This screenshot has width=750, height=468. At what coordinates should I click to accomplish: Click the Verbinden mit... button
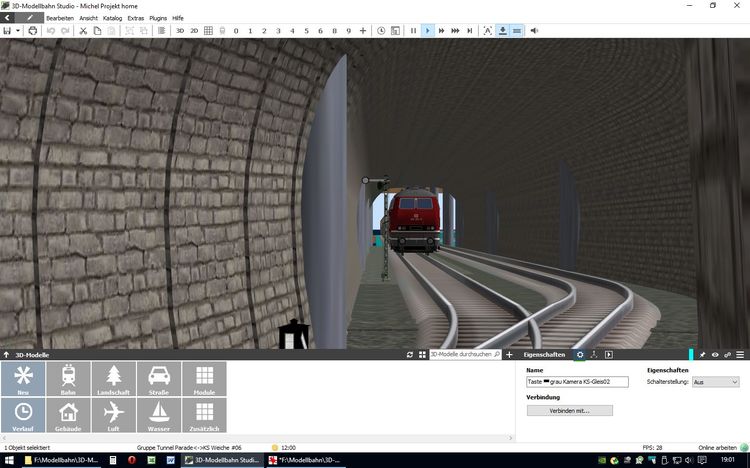[569, 410]
